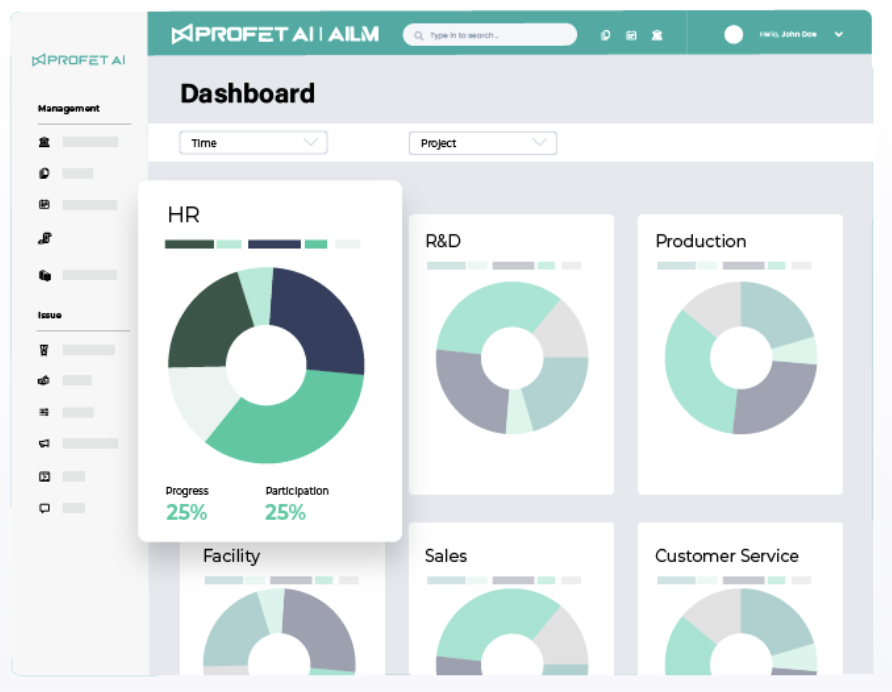This screenshot has height=692, width=892.
Task: Click the bank building icon in the sidebar
Action: tap(44, 143)
